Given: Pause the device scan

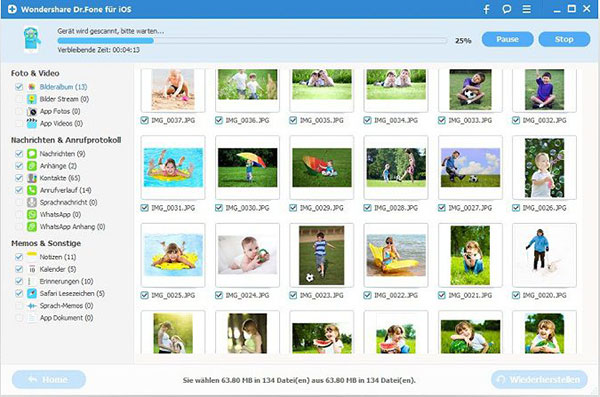Looking at the screenshot, I should coord(507,39).
